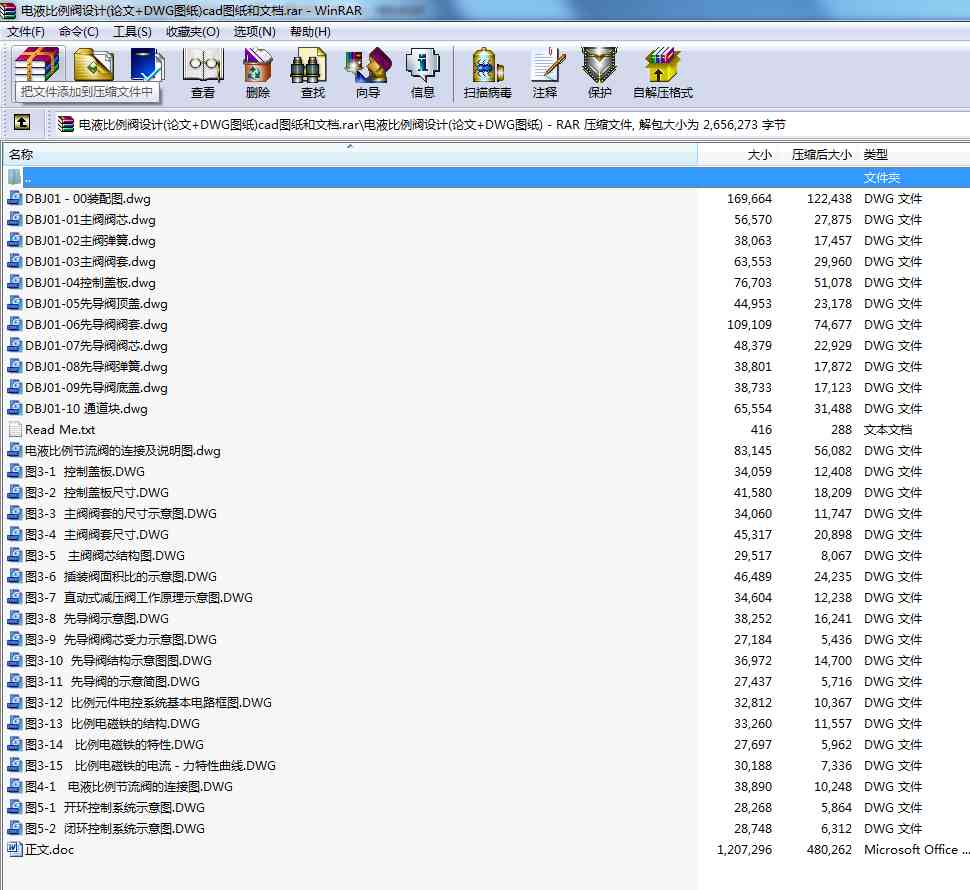
Task: Click the 删除 (Delete) toolbar icon
Action: (x=257, y=72)
